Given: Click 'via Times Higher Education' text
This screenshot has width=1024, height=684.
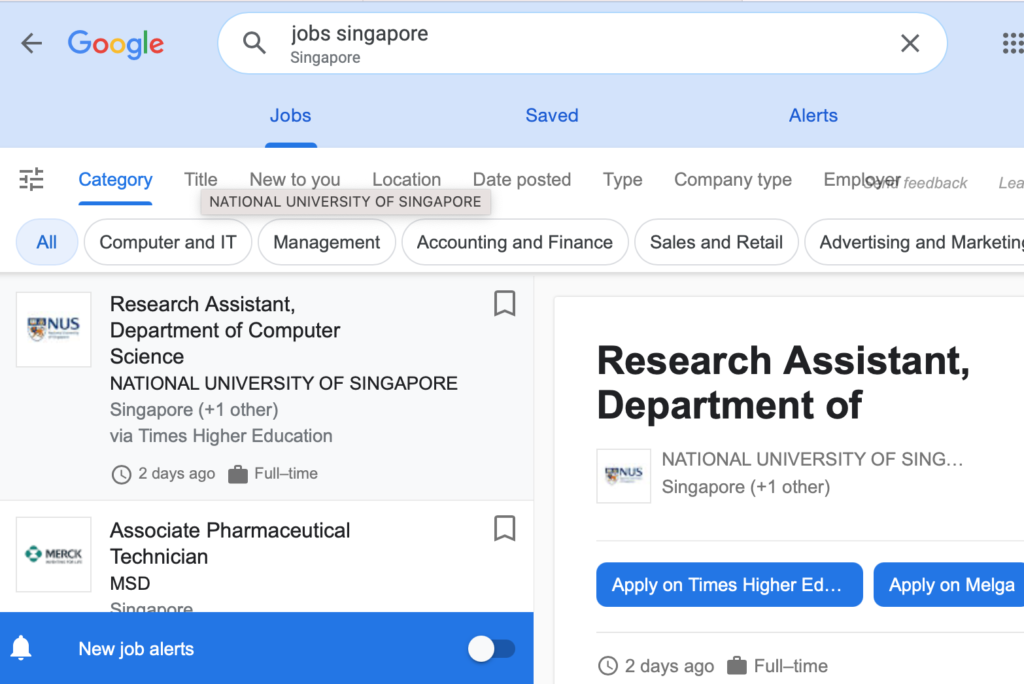Looking at the screenshot, I should click(221, 436).
